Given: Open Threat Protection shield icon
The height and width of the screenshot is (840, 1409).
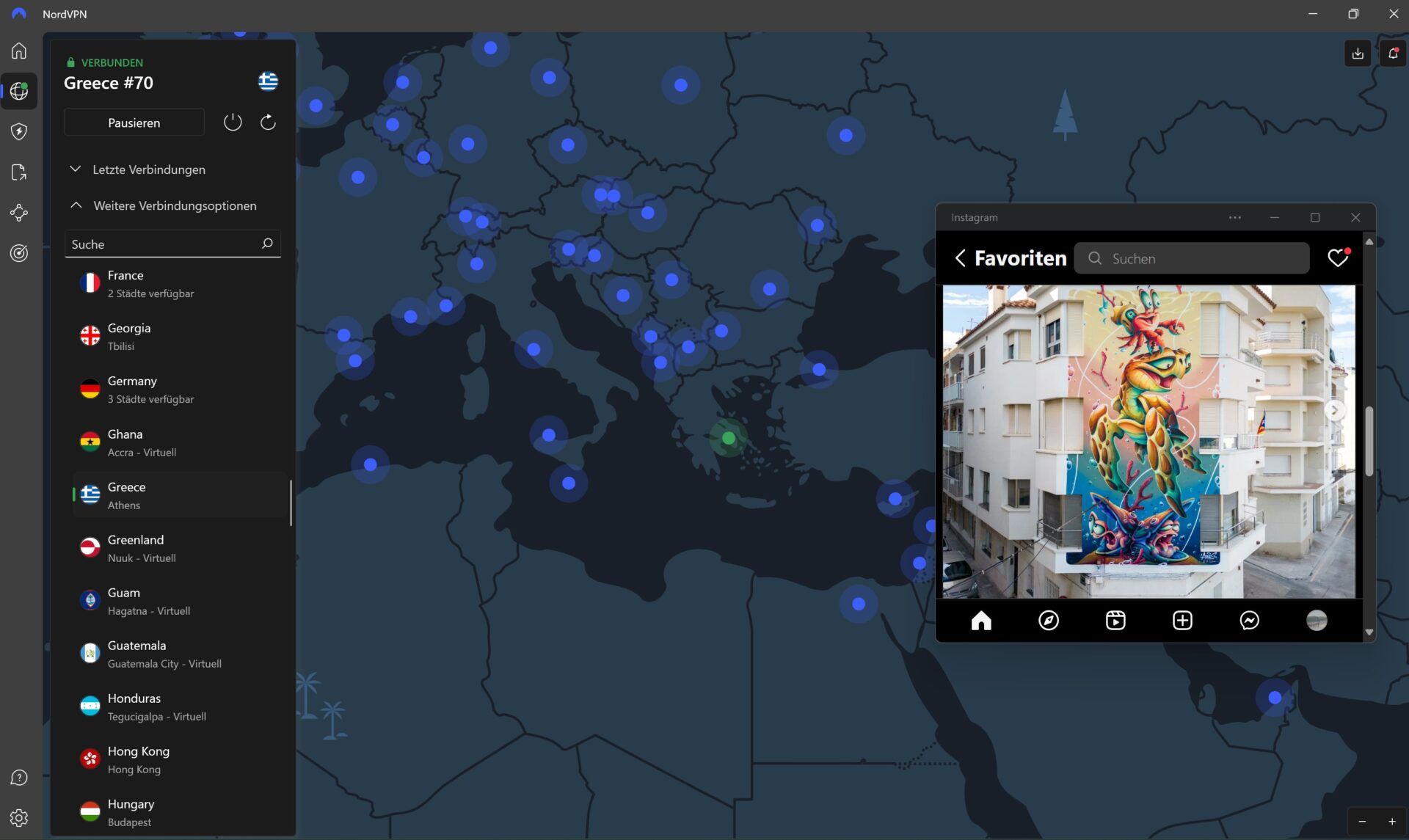Looking at the screenshot, I should pyautogui.click(x=19, y=132).
